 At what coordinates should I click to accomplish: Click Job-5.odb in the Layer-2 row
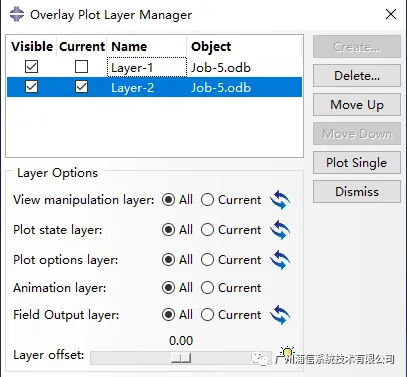coord(221,88)
